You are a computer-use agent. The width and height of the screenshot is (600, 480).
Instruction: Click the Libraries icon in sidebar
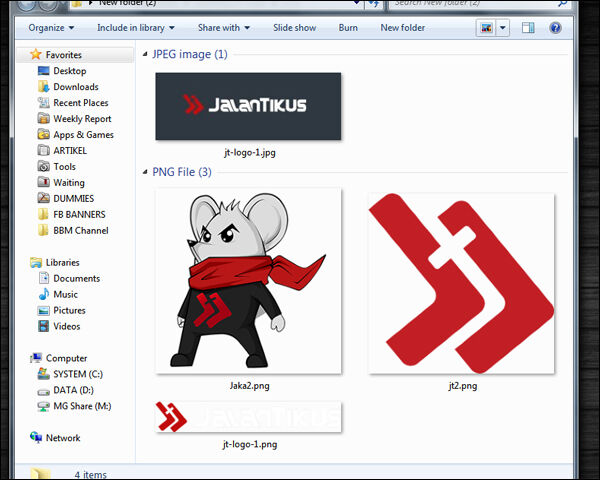[x=36, y=263]
